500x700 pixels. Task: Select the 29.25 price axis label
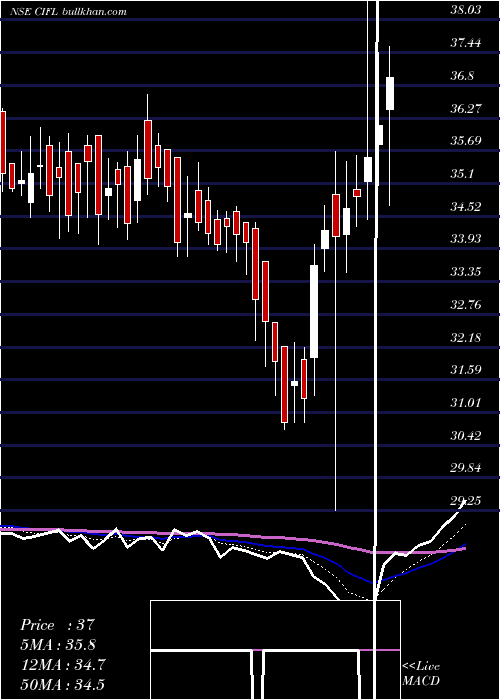coord(466,501)
